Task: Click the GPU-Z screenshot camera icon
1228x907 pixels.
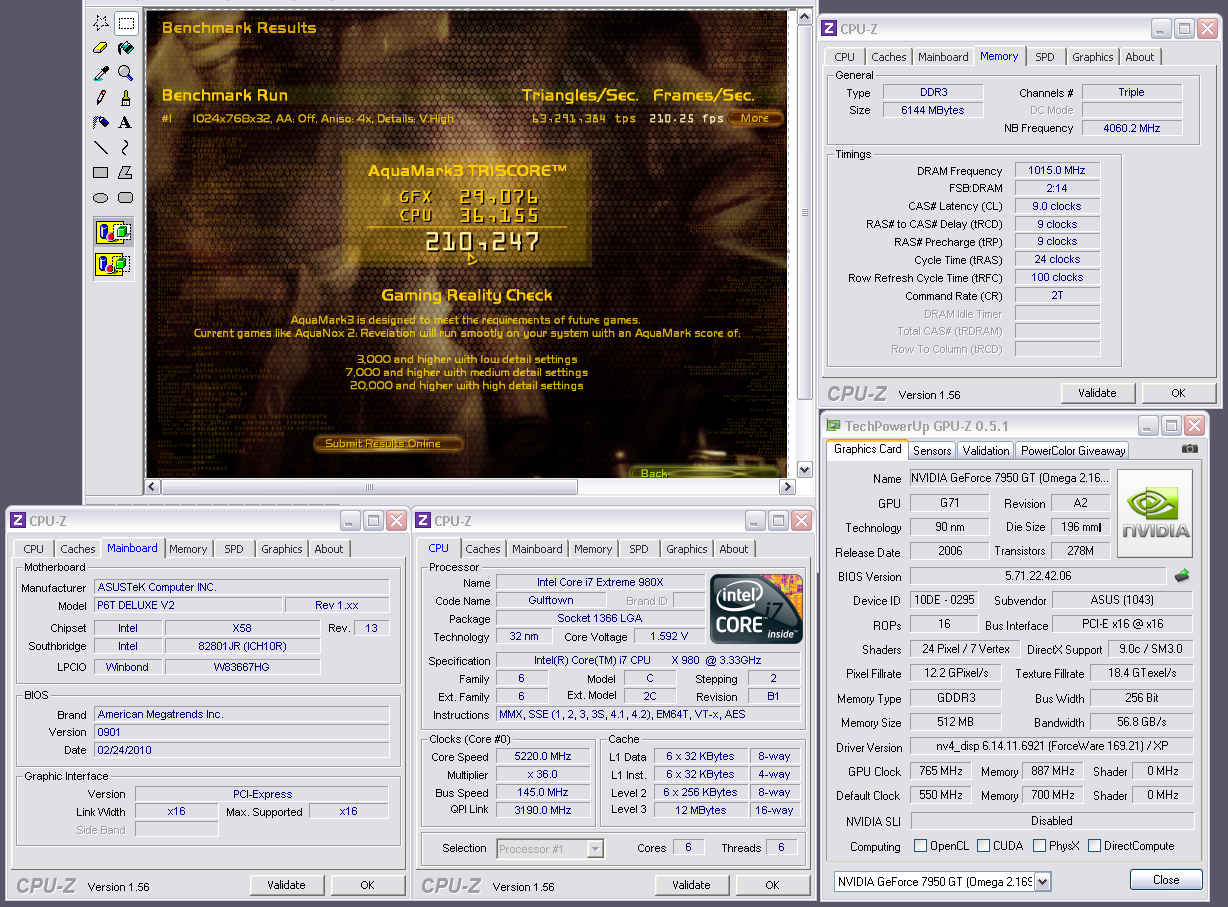Action: pos(1189,450)
